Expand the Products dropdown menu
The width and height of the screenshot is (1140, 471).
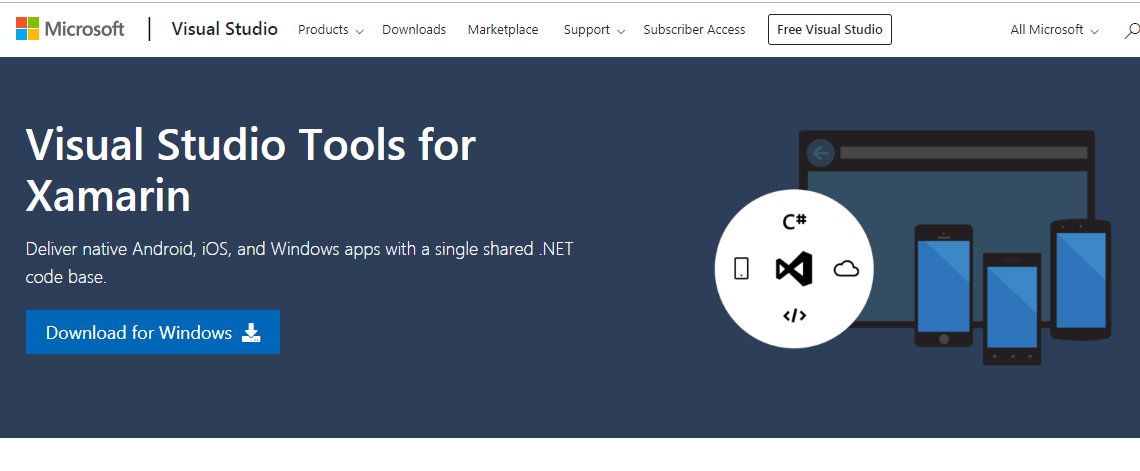330,30
